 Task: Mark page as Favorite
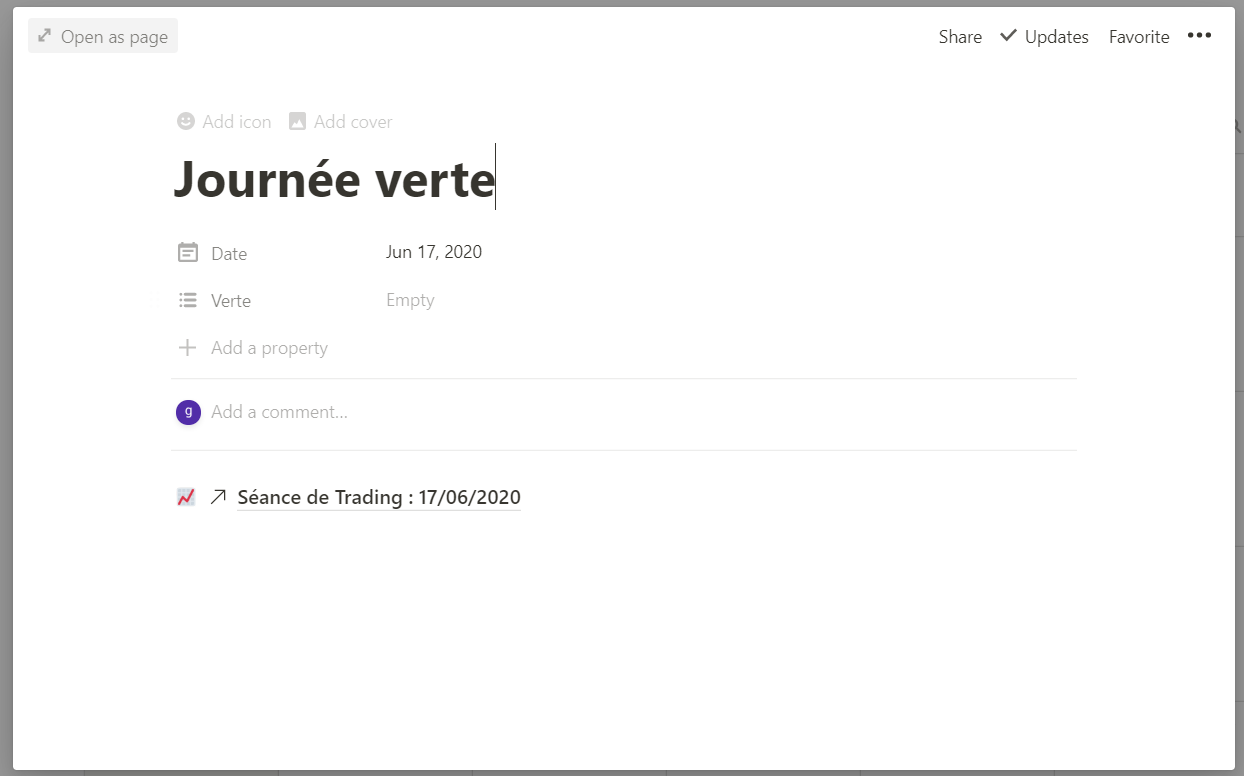click(1139, 37)
